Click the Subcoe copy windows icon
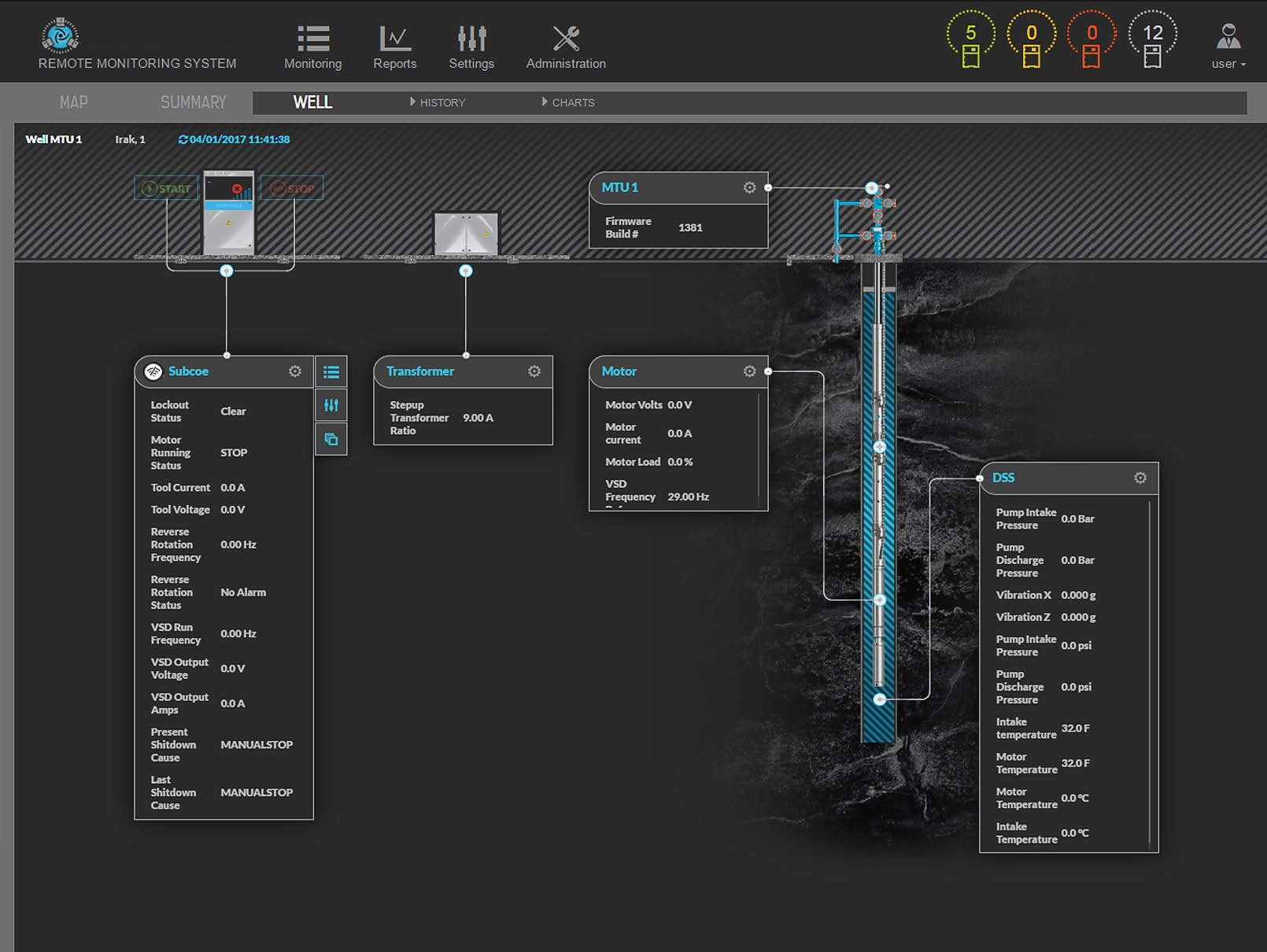Screen dimensions: 1267x952 331,439
